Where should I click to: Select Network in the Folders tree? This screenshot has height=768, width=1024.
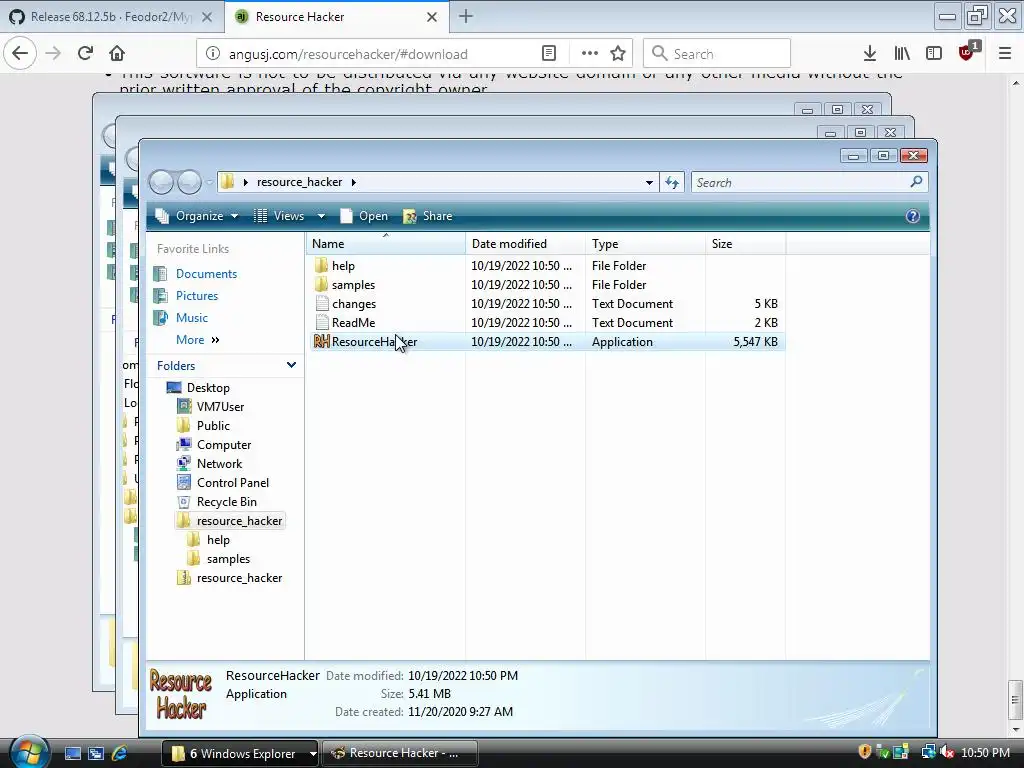[219, 464]
